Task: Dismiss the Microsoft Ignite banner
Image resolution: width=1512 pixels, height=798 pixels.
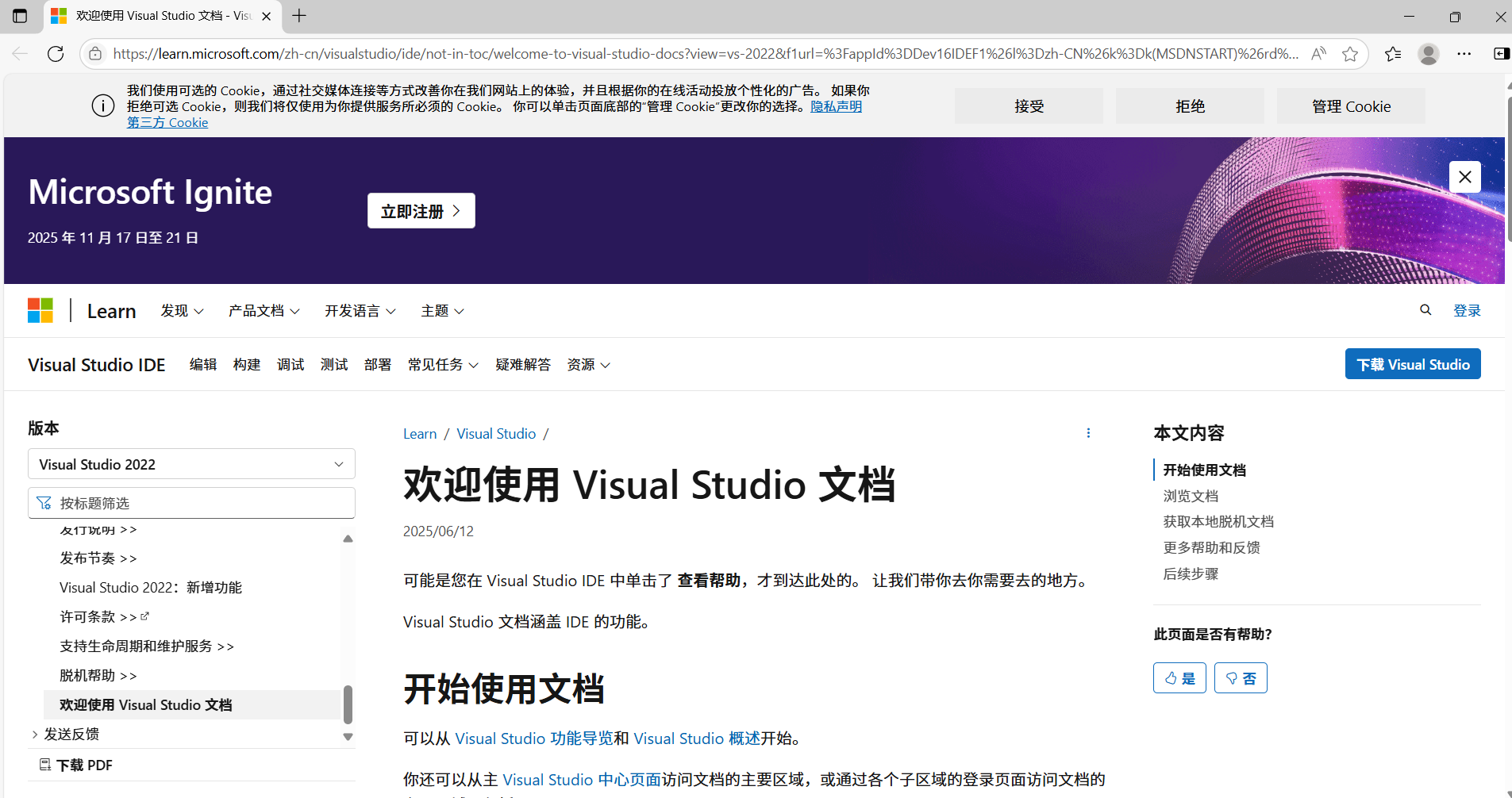Action: pos(1465,177)
